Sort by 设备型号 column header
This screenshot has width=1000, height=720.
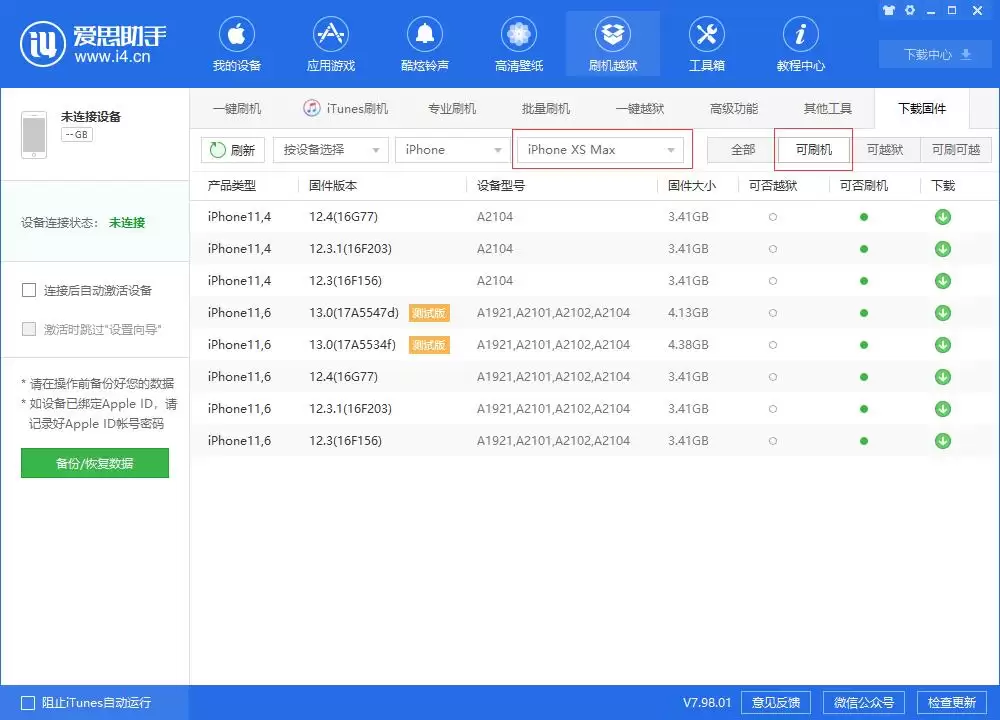pyautogui.click(x=501, y=186)
